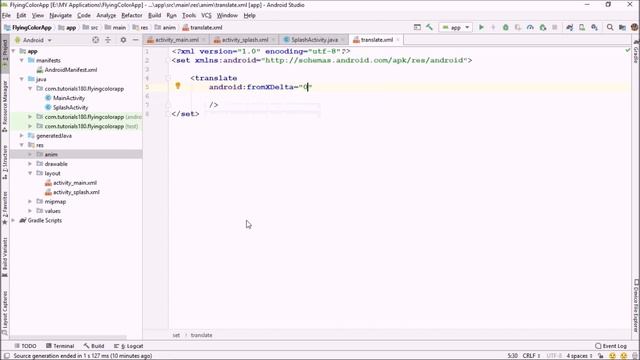Open the Logcat tool window

coord(129,346)
